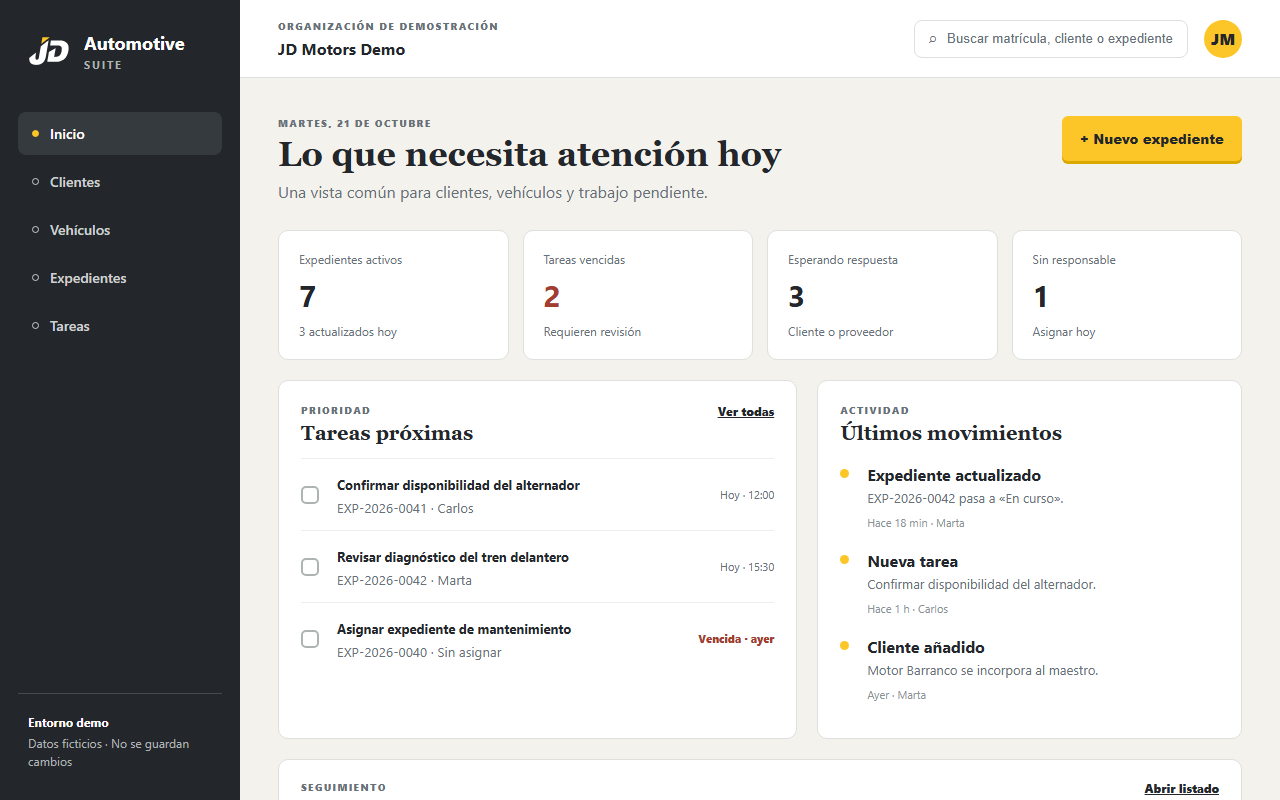
Task: Click the EXP-2026-0041 · Carlos reference
Action: point(405,508)
